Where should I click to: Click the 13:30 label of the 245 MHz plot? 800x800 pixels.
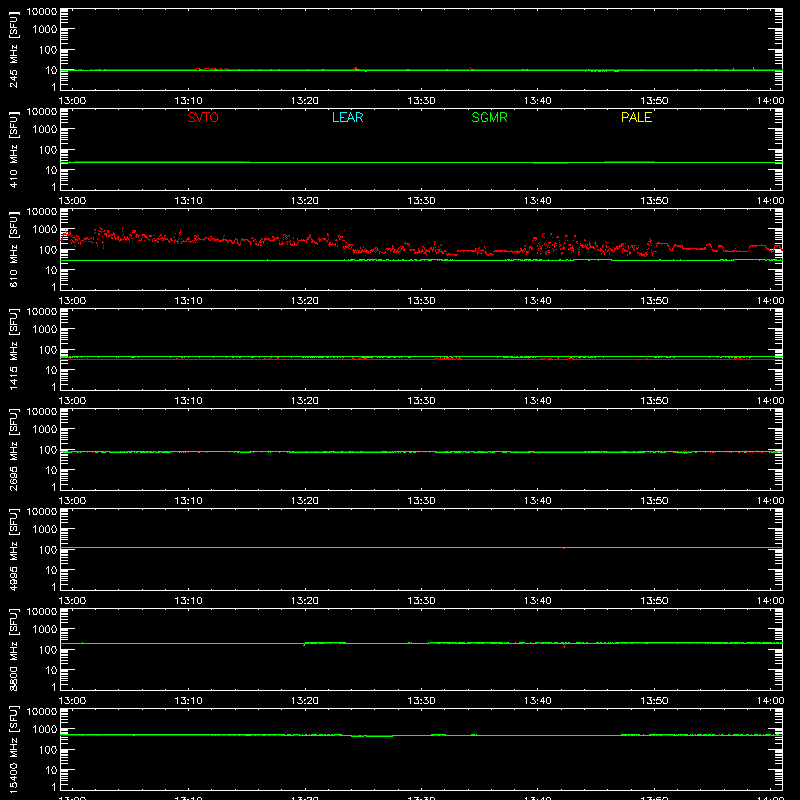[421, 101]
